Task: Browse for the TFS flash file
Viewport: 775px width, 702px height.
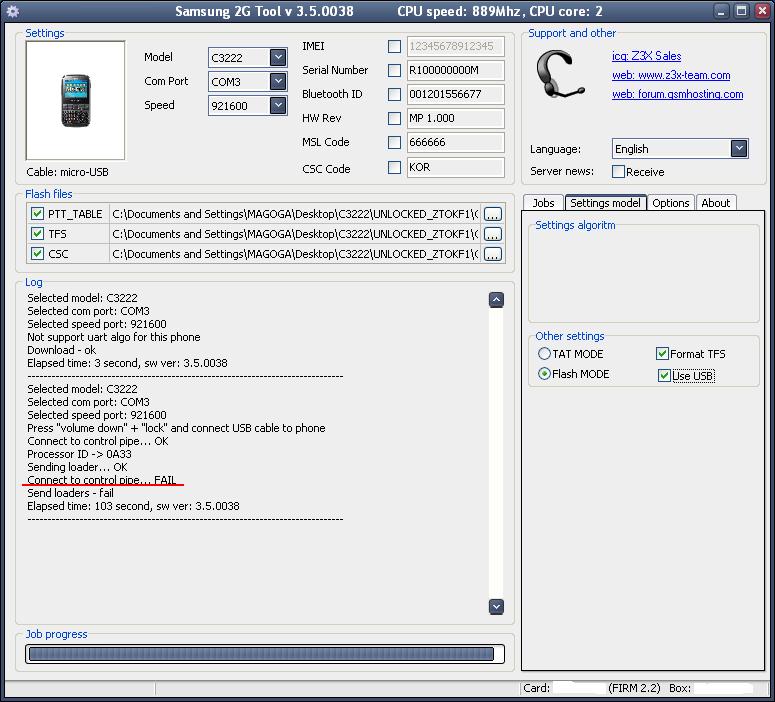Action: 493,234
